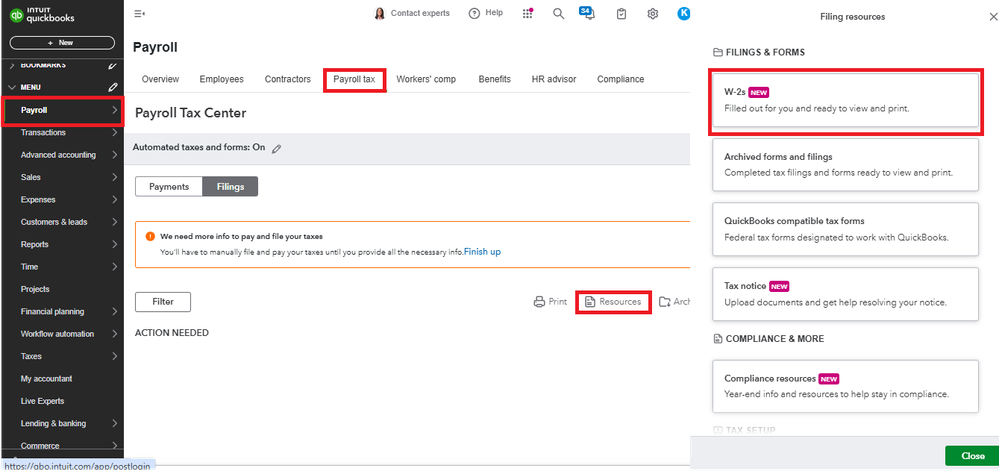Image resolution: width=999 pixels, height=472 pixels.
Task: Open the apps grid icon
Action: coord(528,13)
